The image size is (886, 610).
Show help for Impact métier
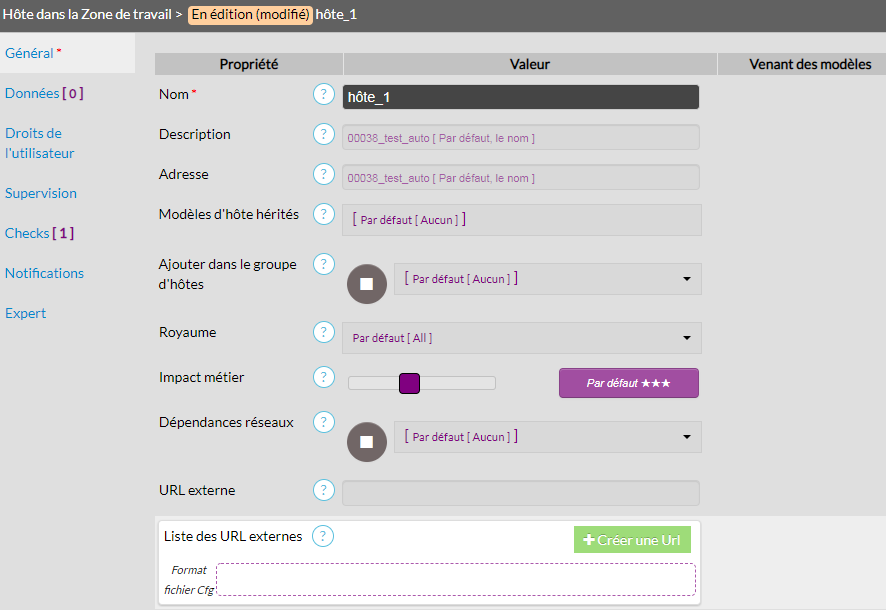pos(323,378)
